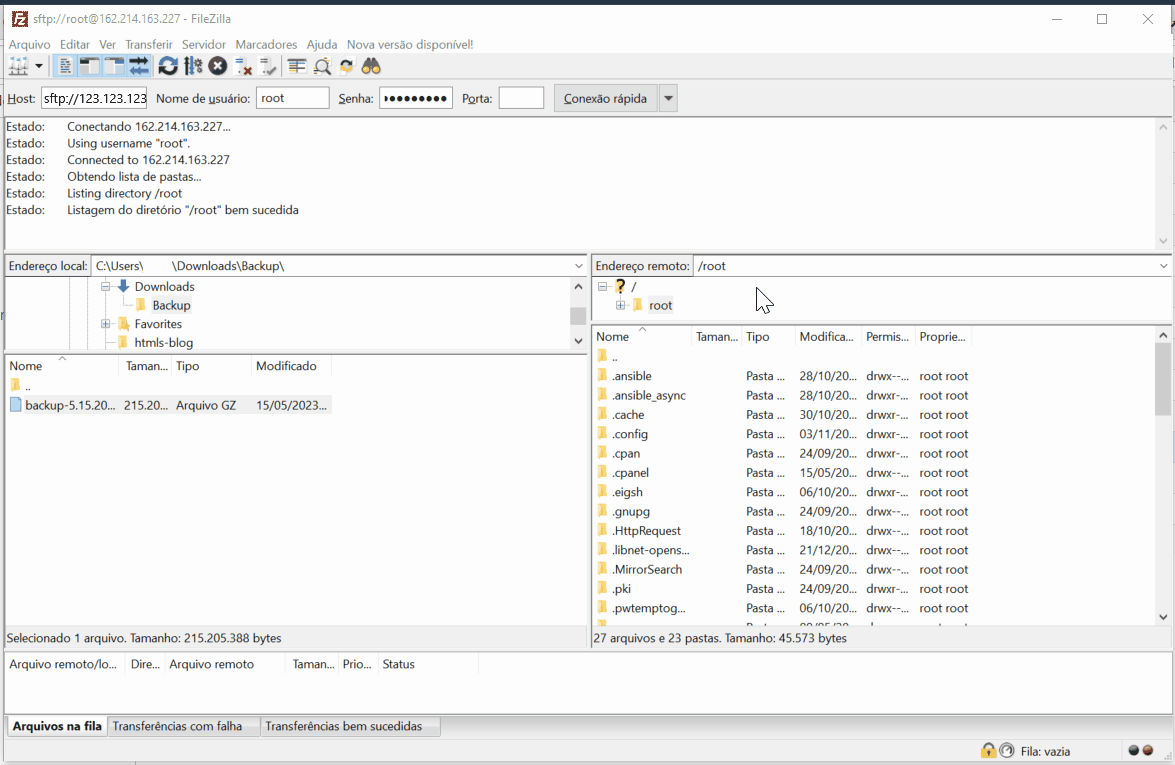Disconnect from the current server
Image resolution: width=1175 pixels, height=765 pixels.
pyautogui.click(x=243, y=67)
